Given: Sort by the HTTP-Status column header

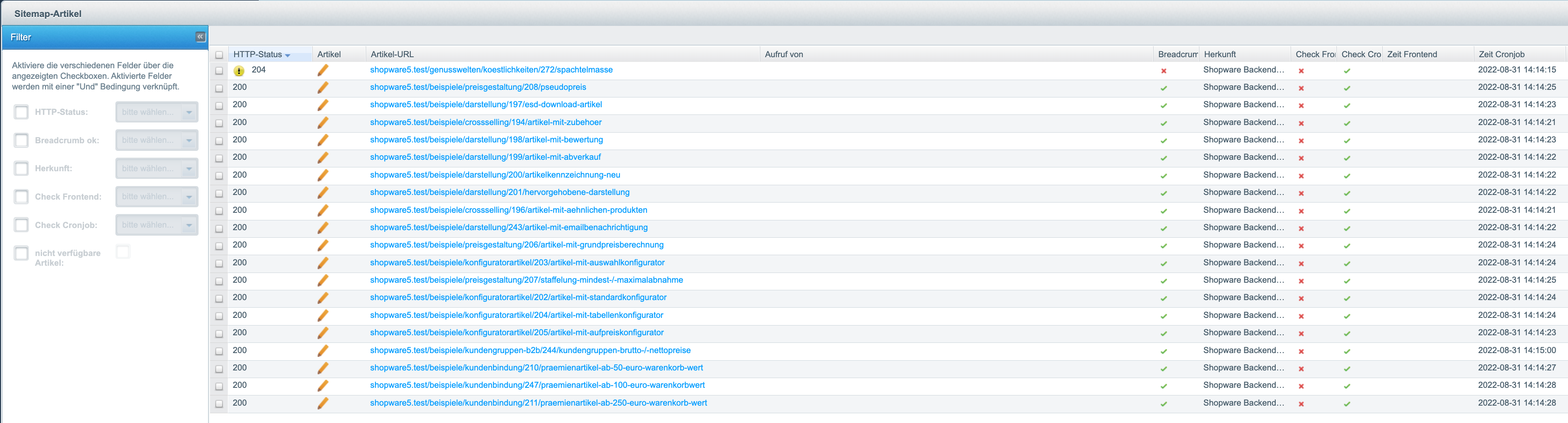Looking at the screenshot, I should pos(270,54).
